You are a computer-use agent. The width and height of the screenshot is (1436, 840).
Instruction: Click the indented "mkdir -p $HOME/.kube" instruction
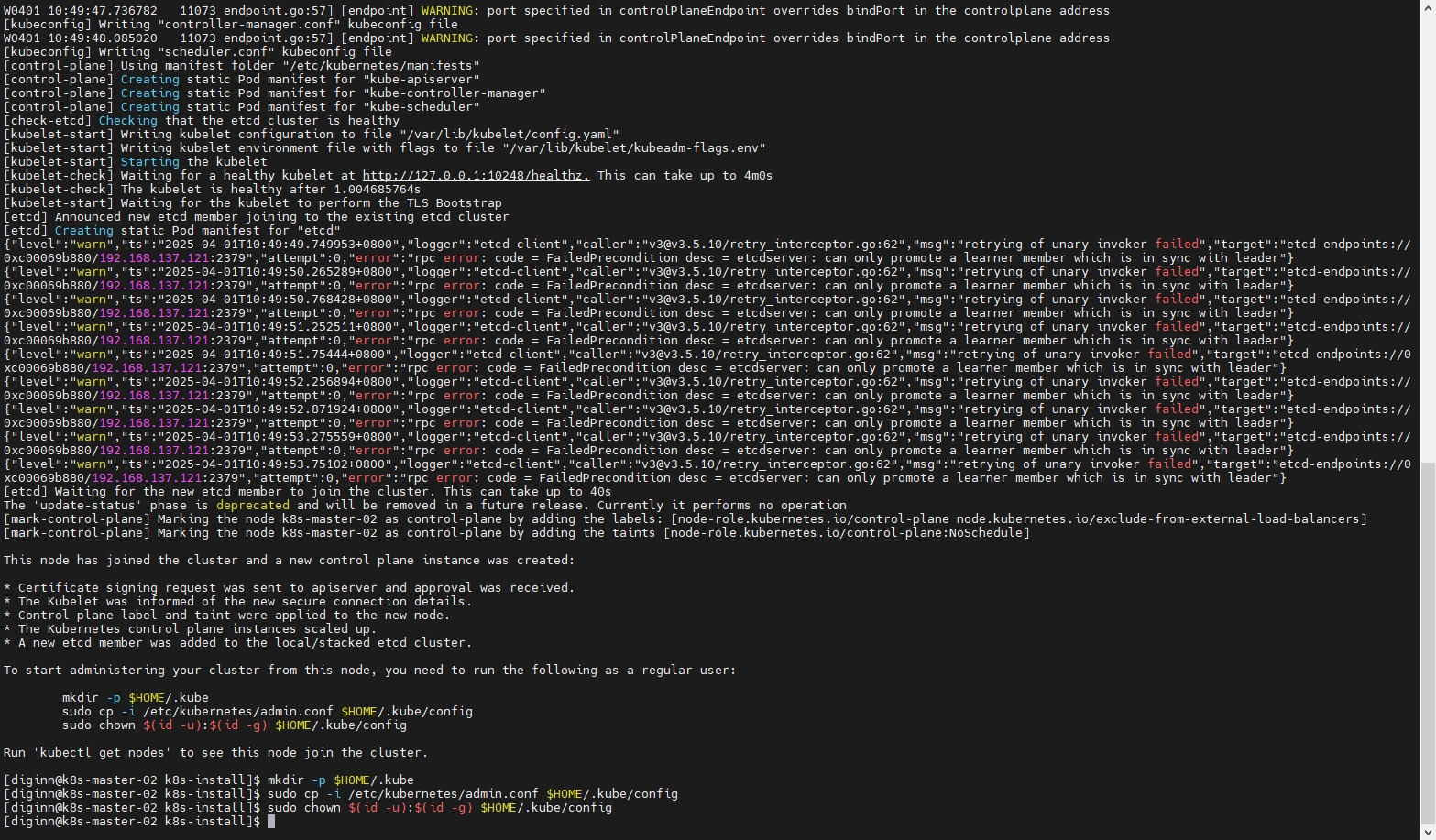pos(135,698)
